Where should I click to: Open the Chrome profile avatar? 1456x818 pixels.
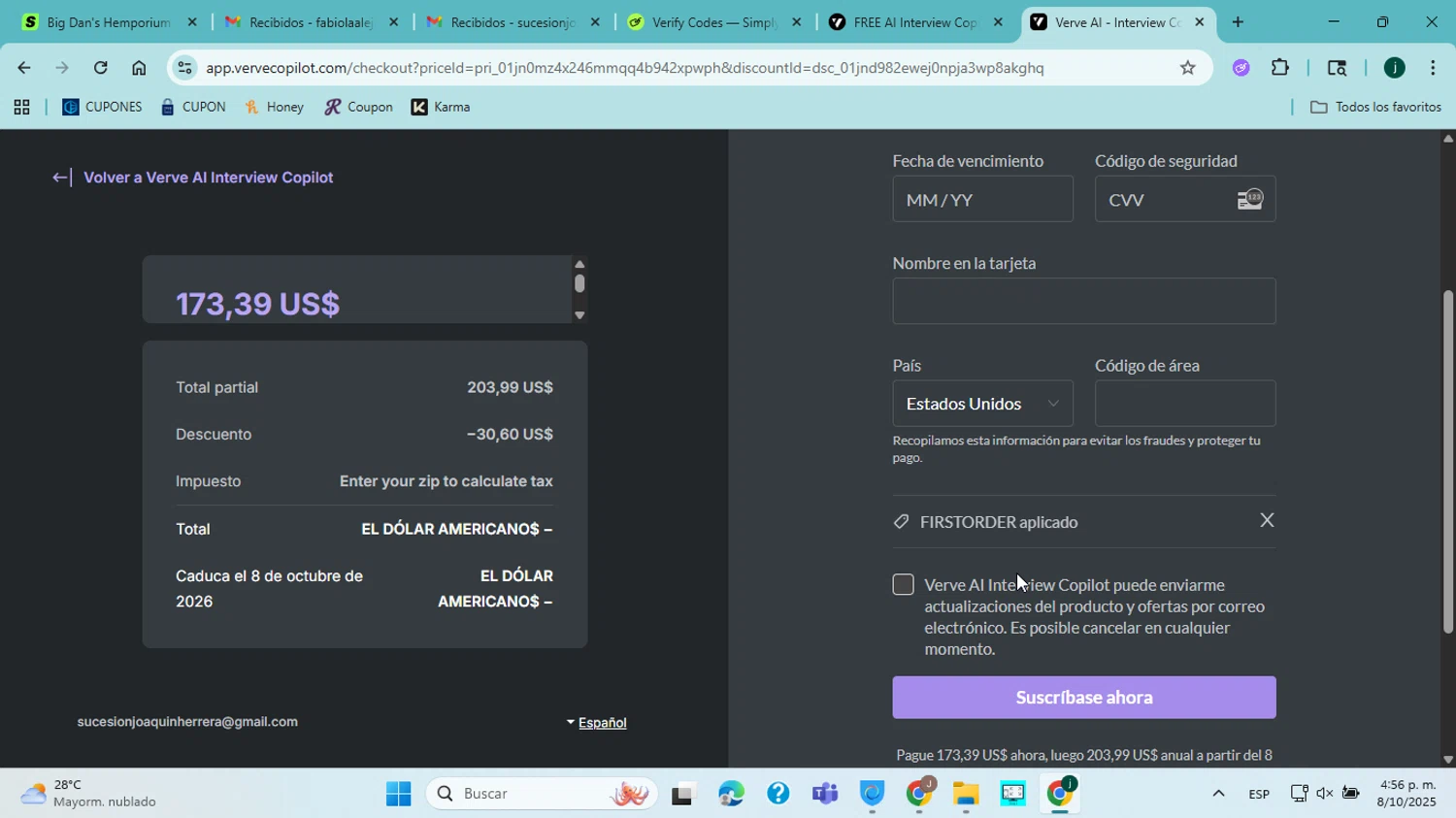pyautogui.click(x=1394, y=68)
